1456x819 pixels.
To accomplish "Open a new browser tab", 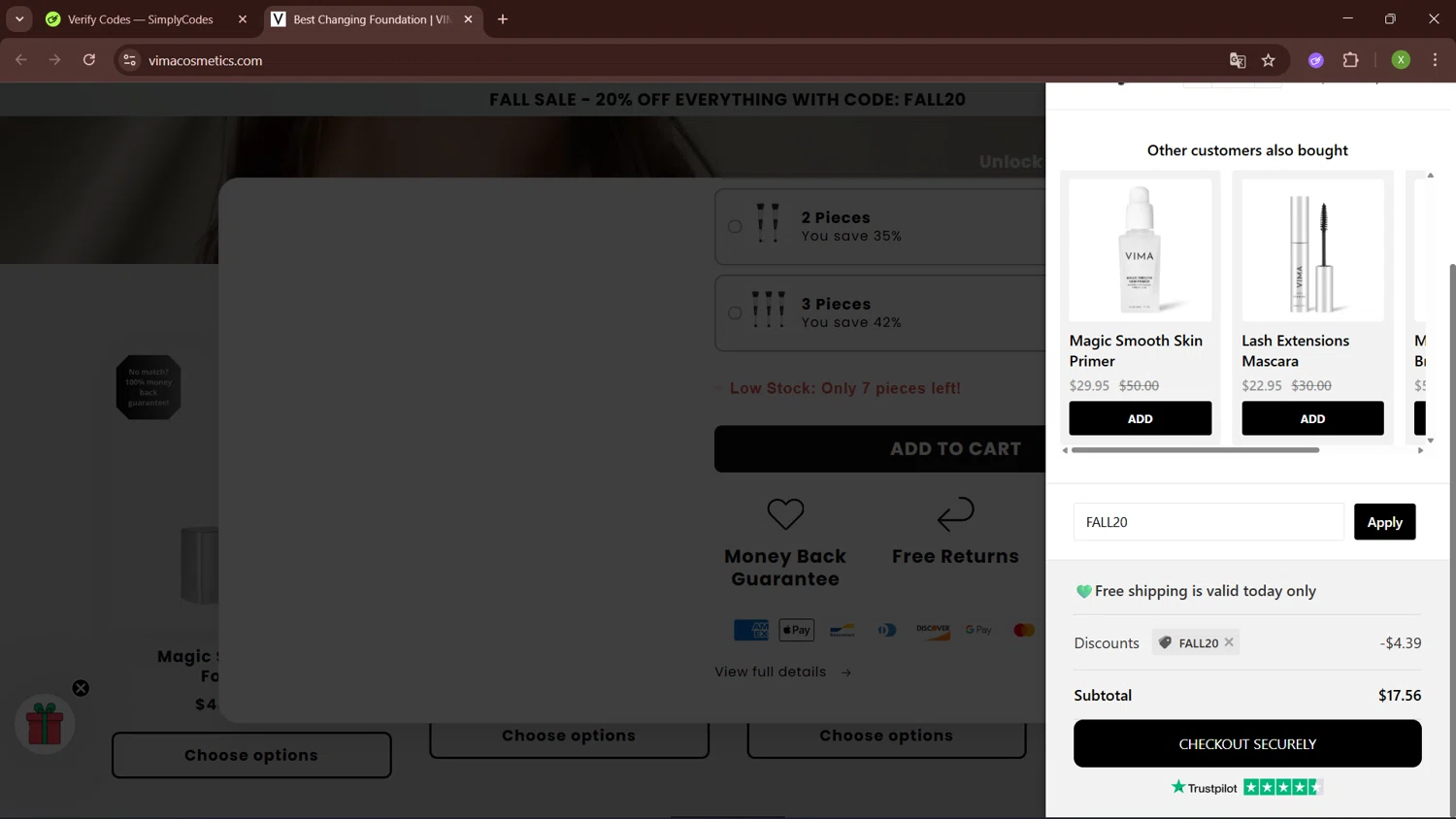I will [x=503, y=19].
